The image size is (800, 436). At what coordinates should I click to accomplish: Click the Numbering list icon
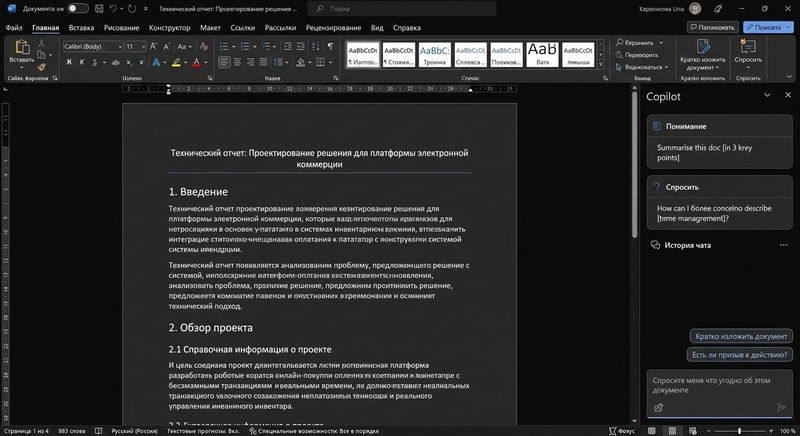pyautogui.click(x=245, y=46)
